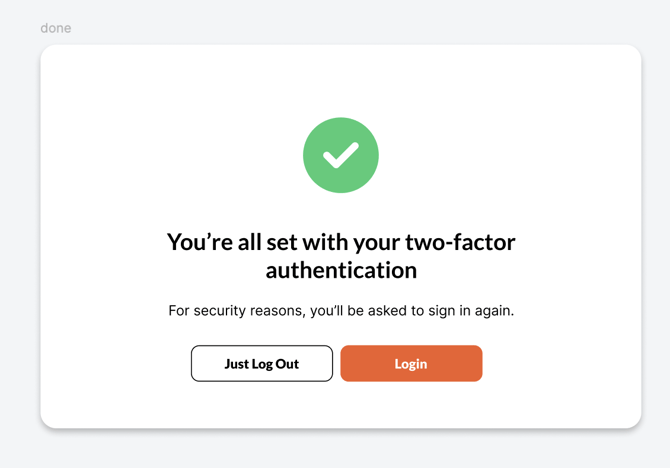The height and width of the screenshot is (468, 670).
Task: Click the word "authentication" in the heading
Action: pos(341,270)
